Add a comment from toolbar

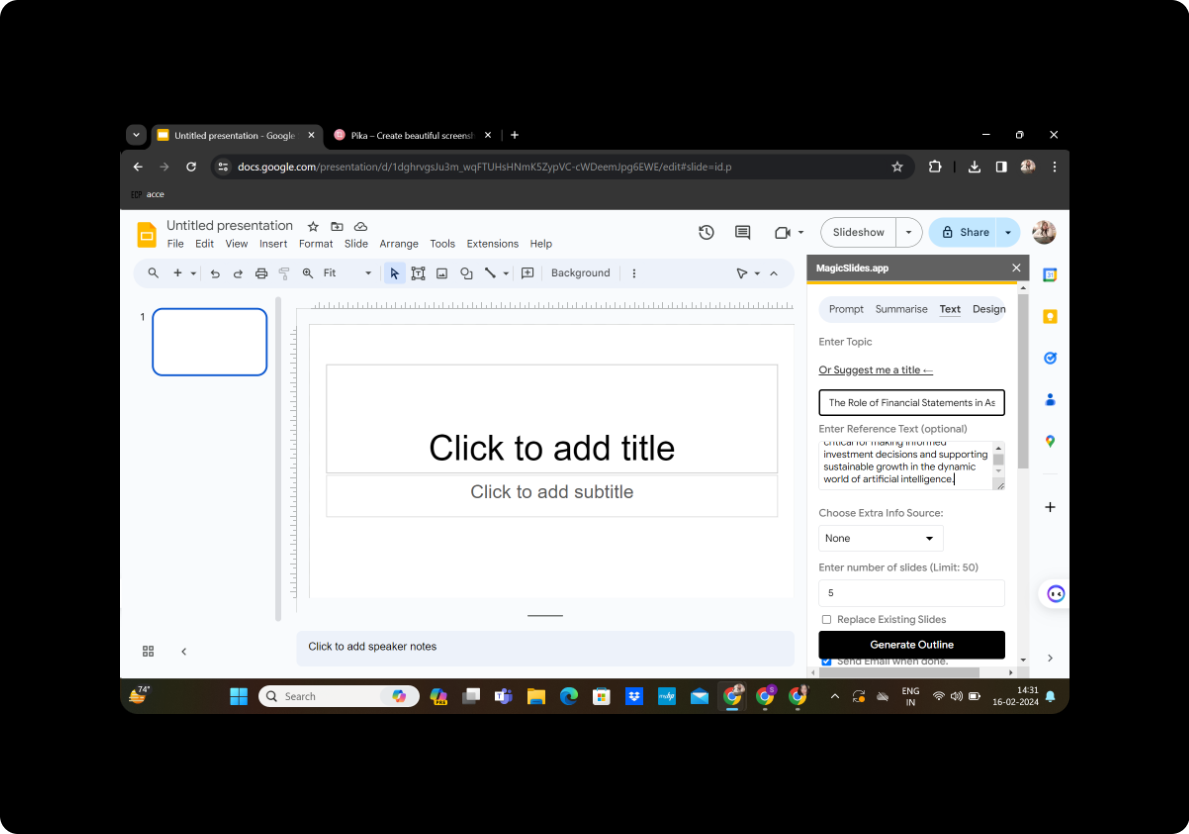click(x=528, y=273)
